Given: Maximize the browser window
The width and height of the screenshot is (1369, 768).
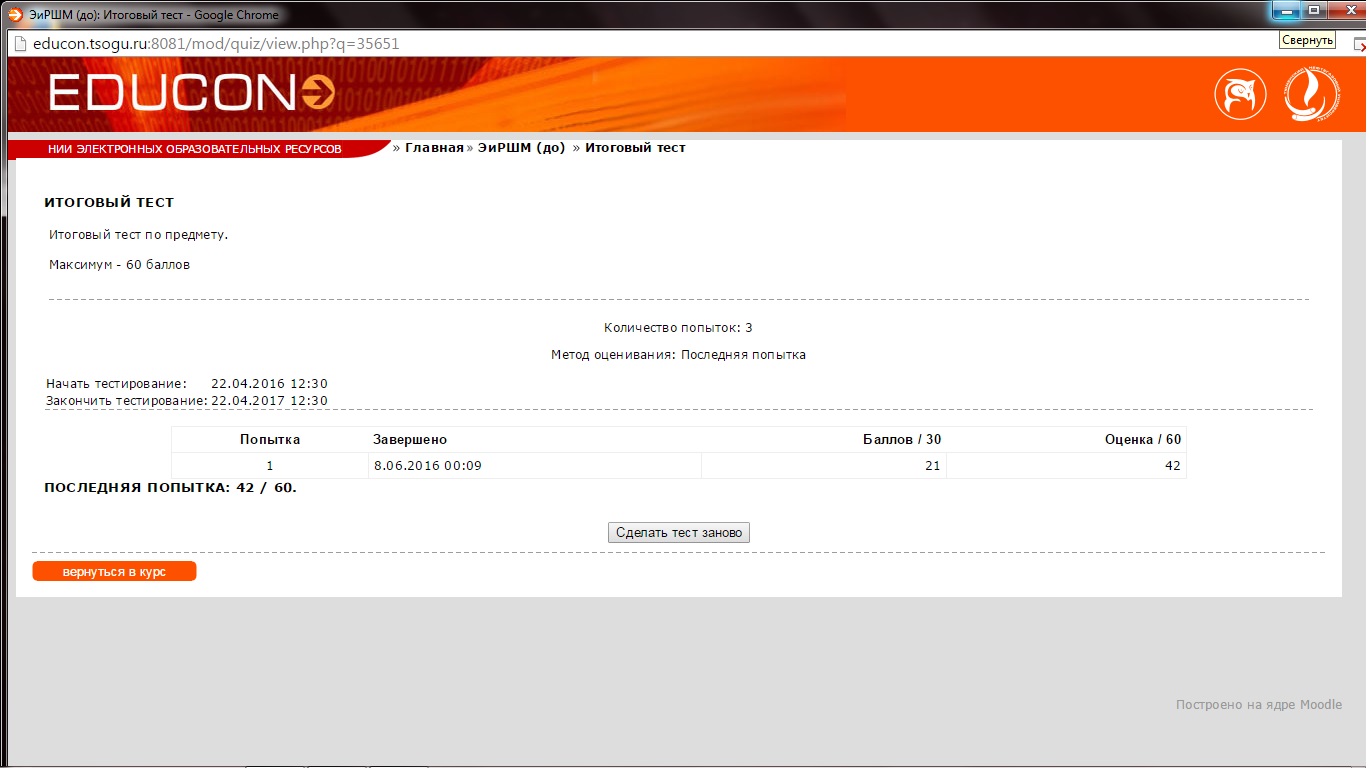Looking at the screenshot, I should pos(1314,11).
